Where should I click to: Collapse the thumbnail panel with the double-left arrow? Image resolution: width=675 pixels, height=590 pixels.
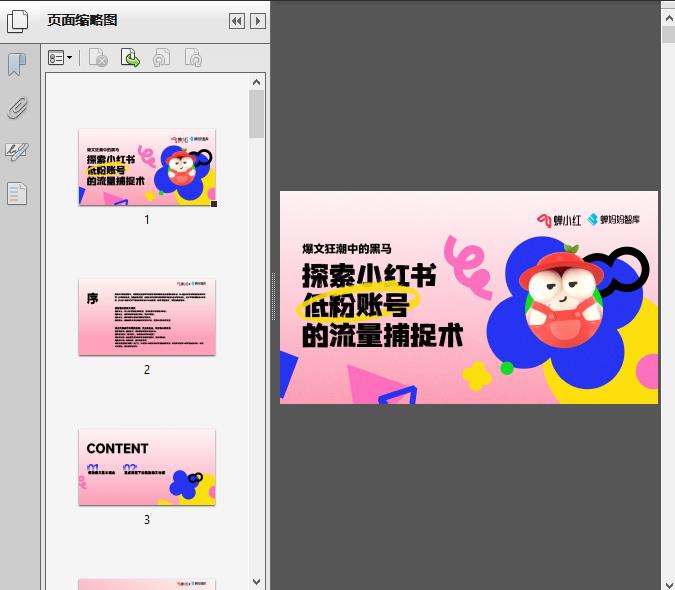coord(237,21)
